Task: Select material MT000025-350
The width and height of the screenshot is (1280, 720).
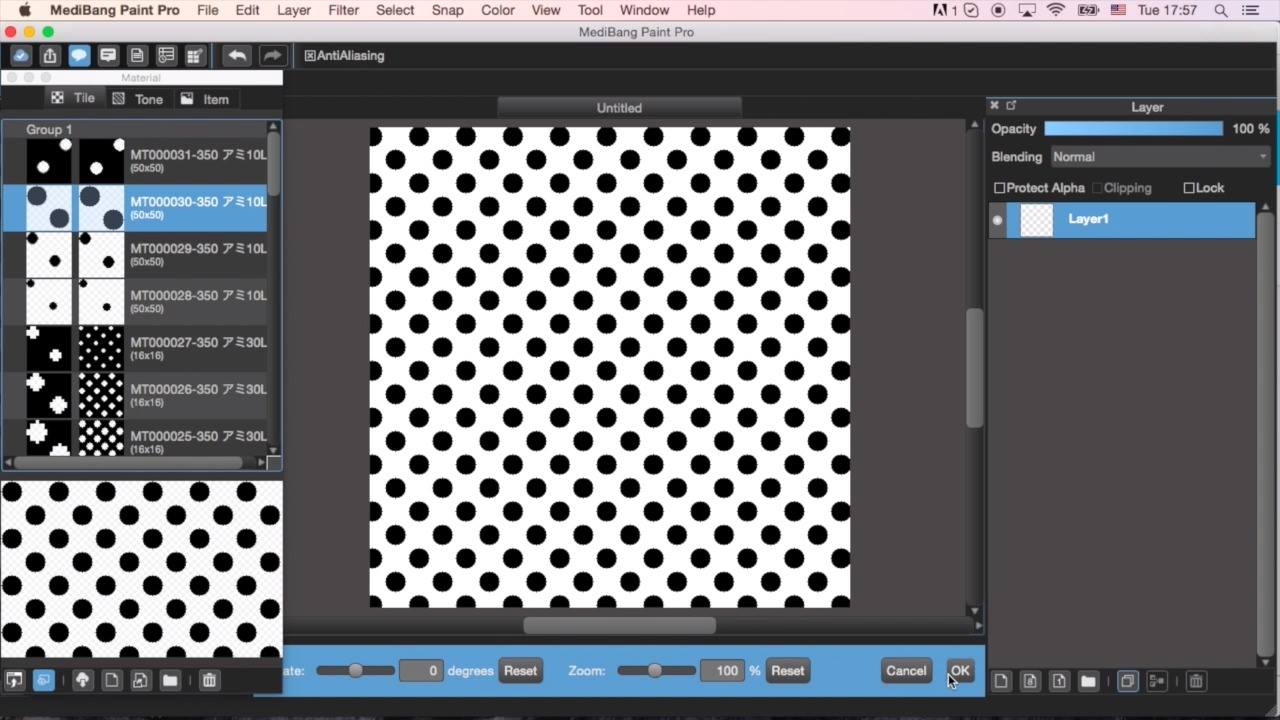Action: 135,438
